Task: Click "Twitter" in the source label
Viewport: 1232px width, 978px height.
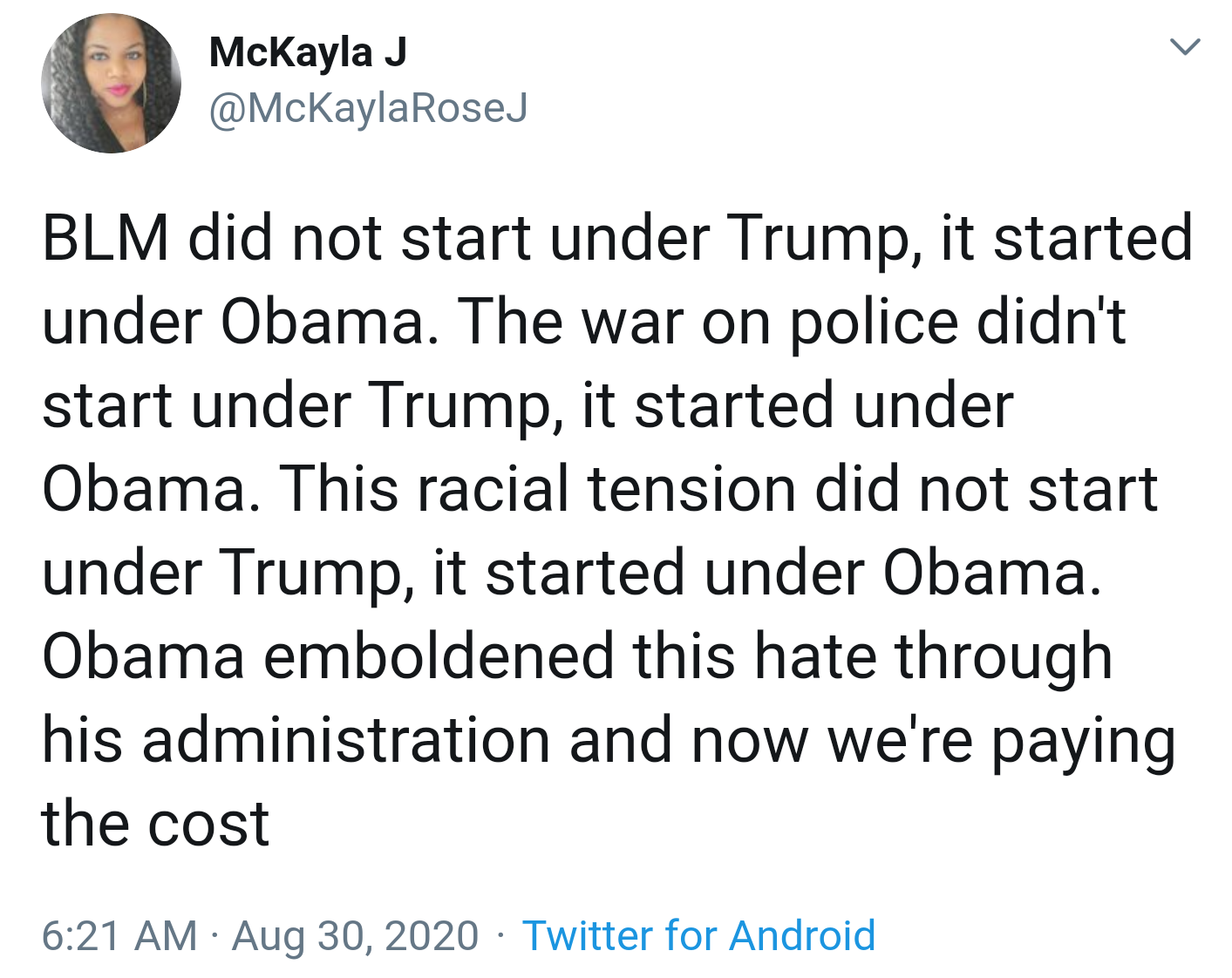Action: coord(587,936)
